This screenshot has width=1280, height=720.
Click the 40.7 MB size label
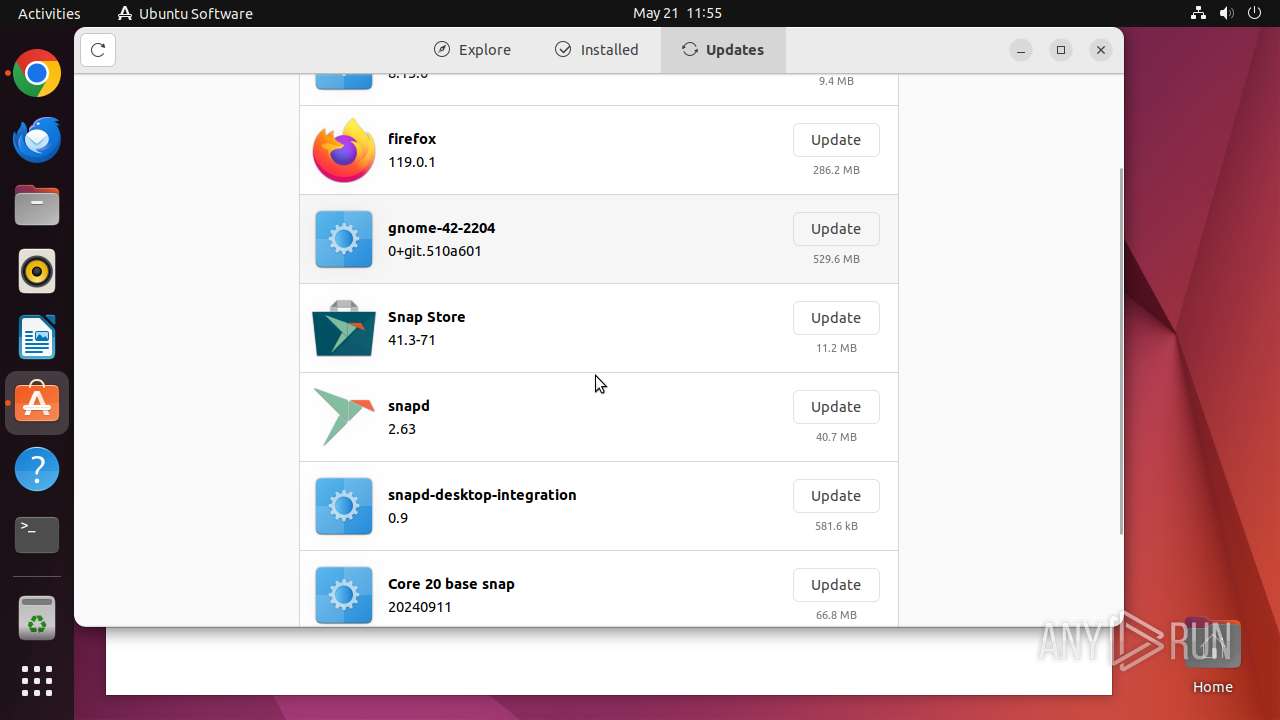[x=836, y=437]
